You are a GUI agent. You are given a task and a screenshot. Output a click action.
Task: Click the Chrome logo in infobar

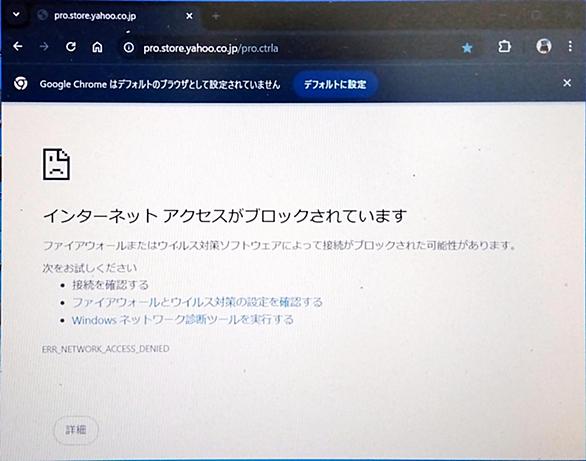[20, 84]
